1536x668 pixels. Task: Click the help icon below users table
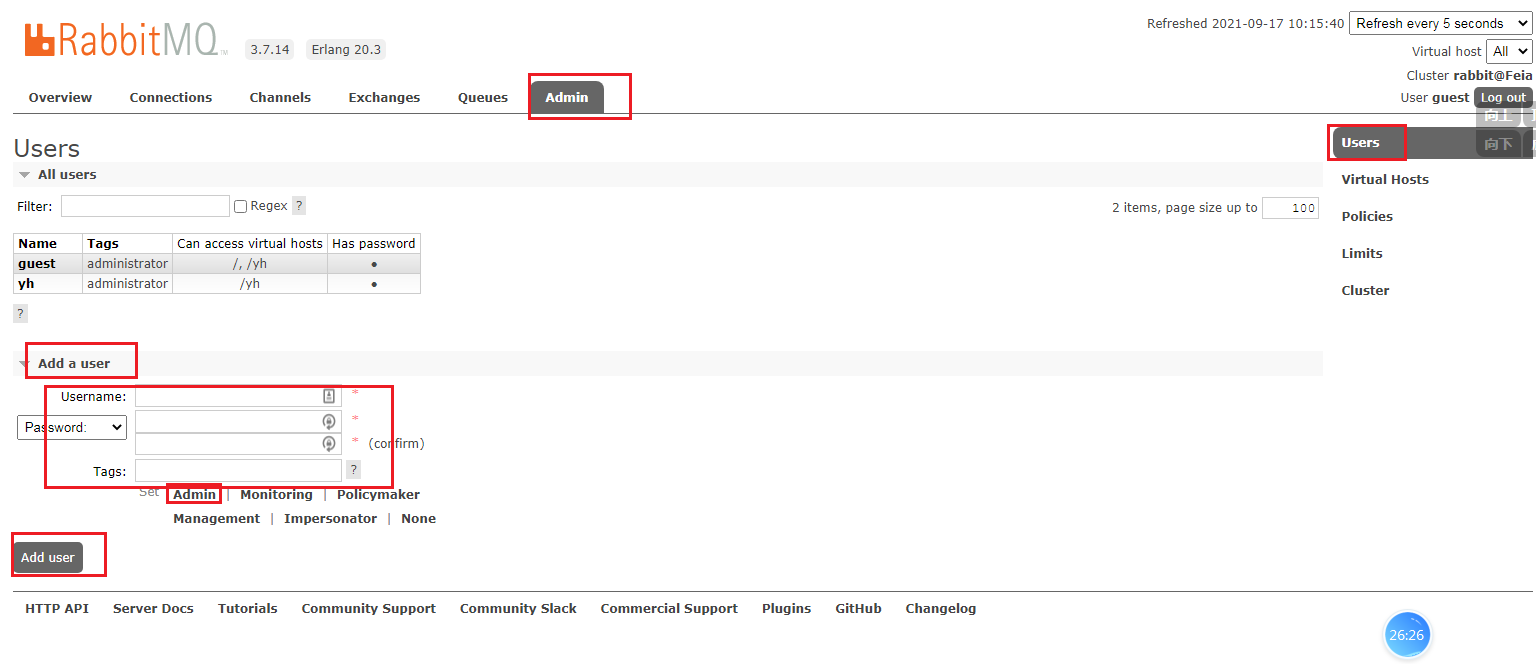click(20, 313)
